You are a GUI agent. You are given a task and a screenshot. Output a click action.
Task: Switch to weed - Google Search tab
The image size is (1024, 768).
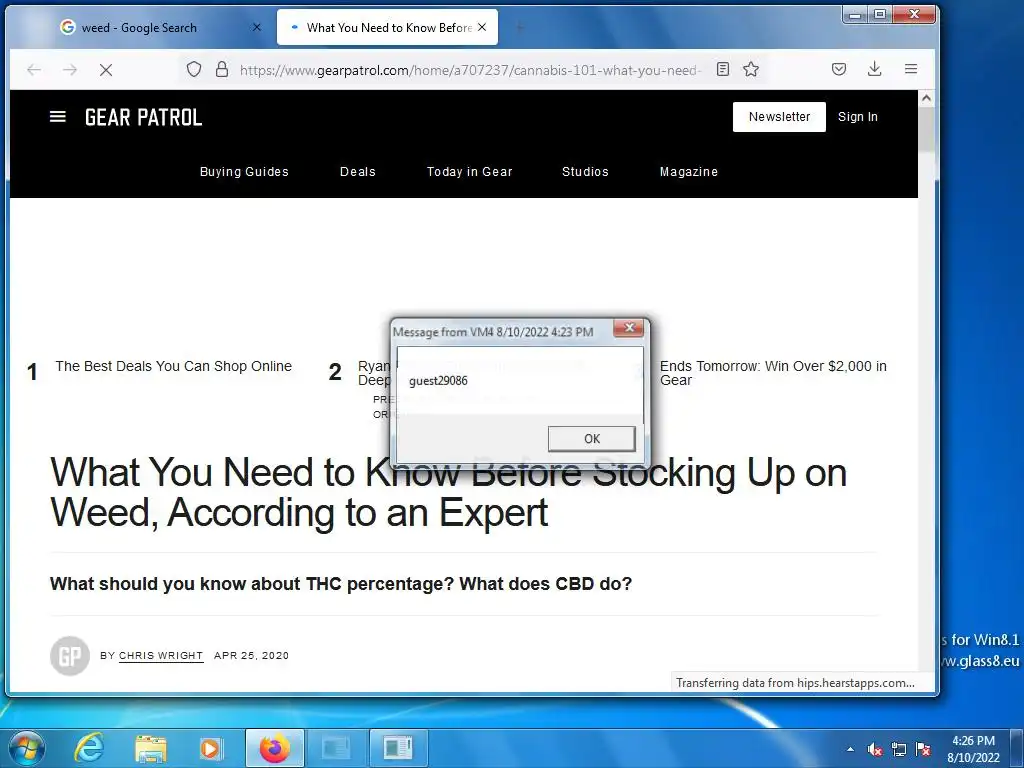(x=141, y=27)
